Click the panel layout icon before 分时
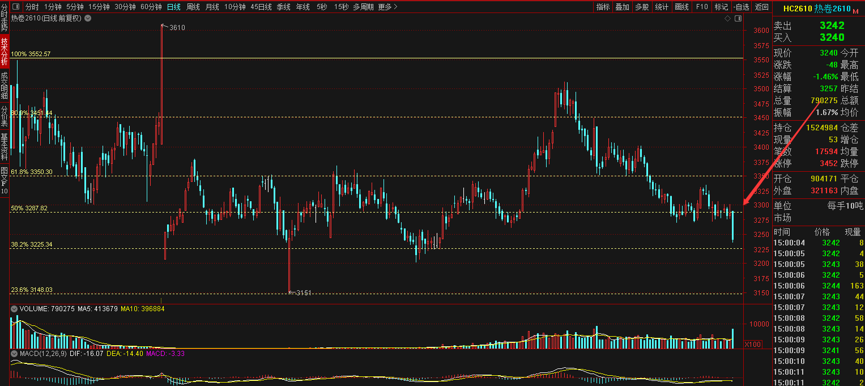 point(15,7)
